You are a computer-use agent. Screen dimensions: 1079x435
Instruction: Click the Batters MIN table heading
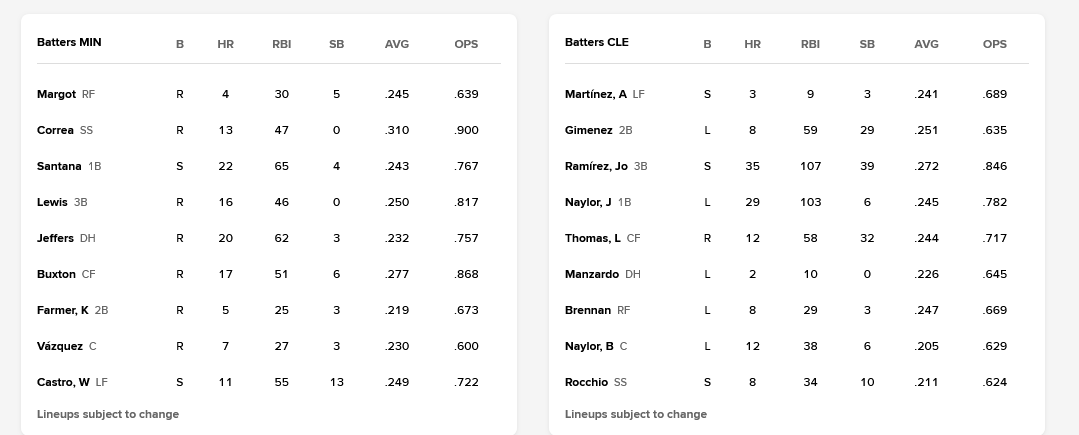[x=69, y=43]
